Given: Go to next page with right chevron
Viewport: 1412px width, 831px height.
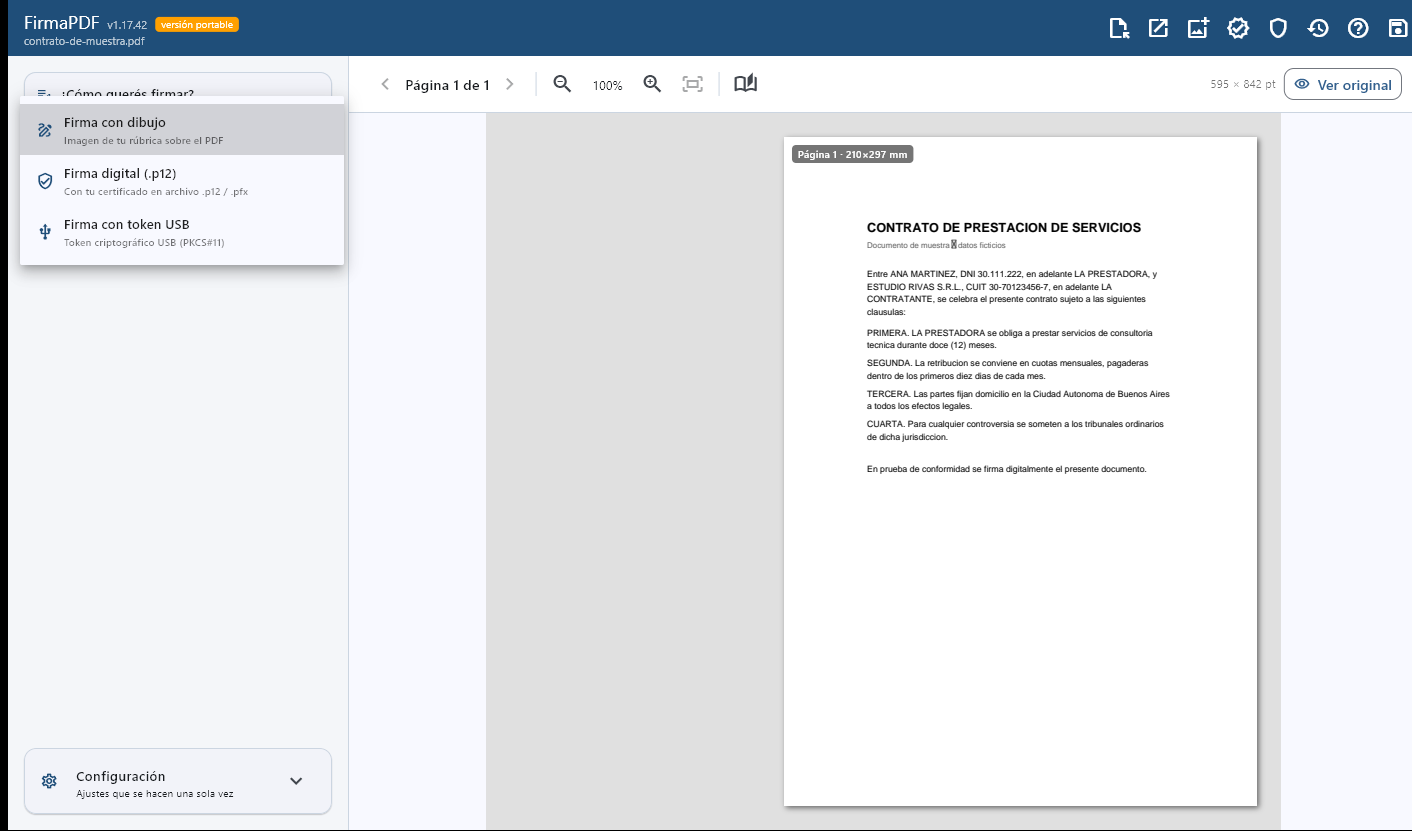Looking at the screenshot, I should click(510, 85).
